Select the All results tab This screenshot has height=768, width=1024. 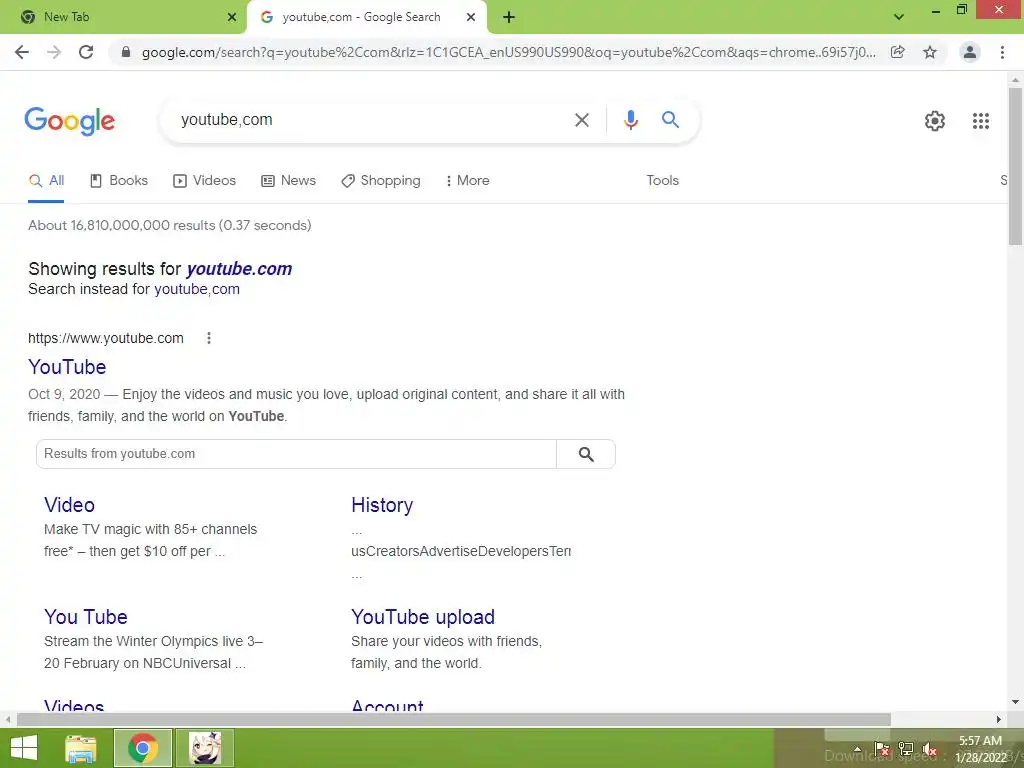pos(46,181)
